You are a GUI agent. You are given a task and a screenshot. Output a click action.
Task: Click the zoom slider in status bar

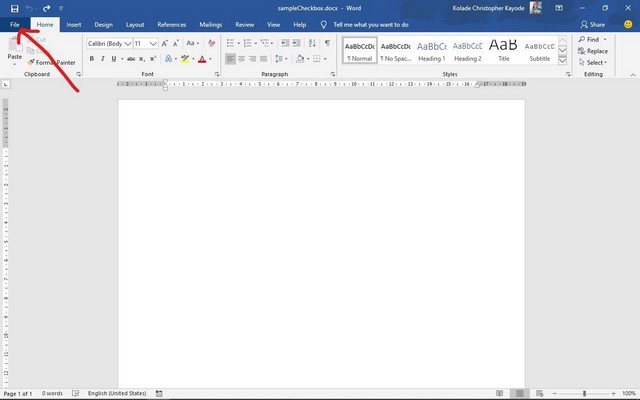pyautogui.click(x=585, y=394)
